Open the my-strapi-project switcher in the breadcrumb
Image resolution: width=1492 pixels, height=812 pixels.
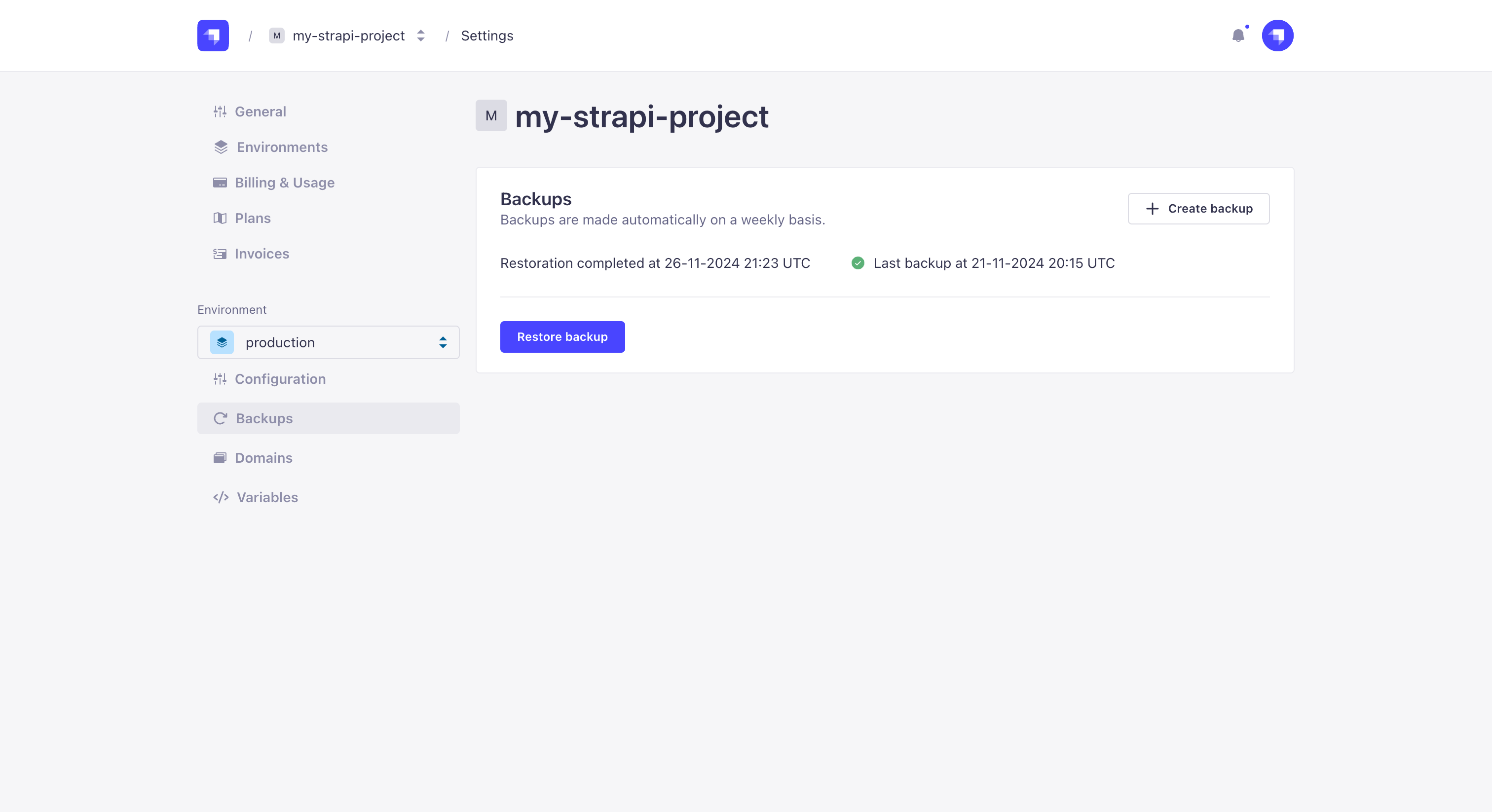click(348, 36)
